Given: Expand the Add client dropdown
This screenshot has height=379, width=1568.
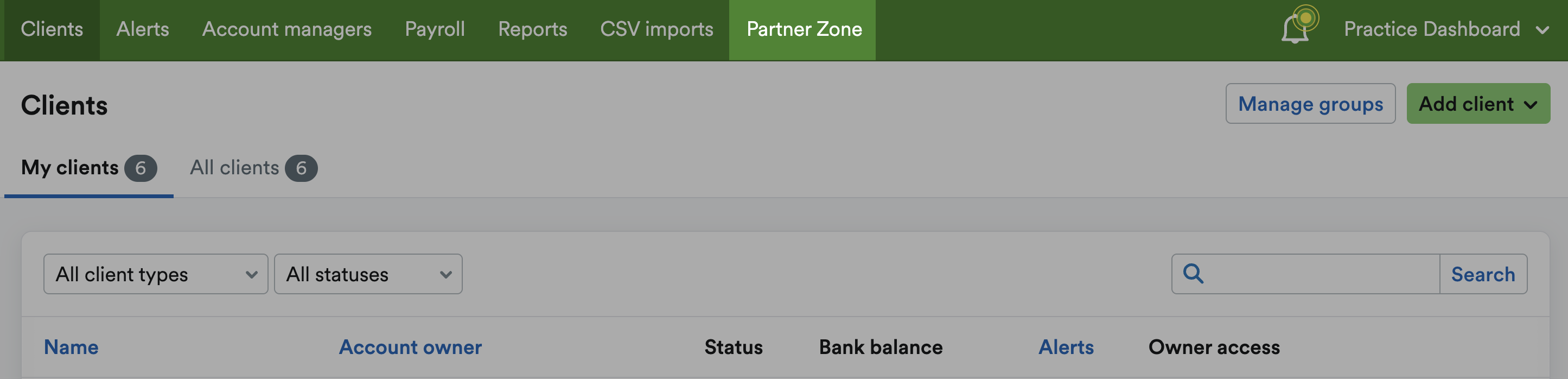Looking at the screenshot, I should tap(1477, 104).
